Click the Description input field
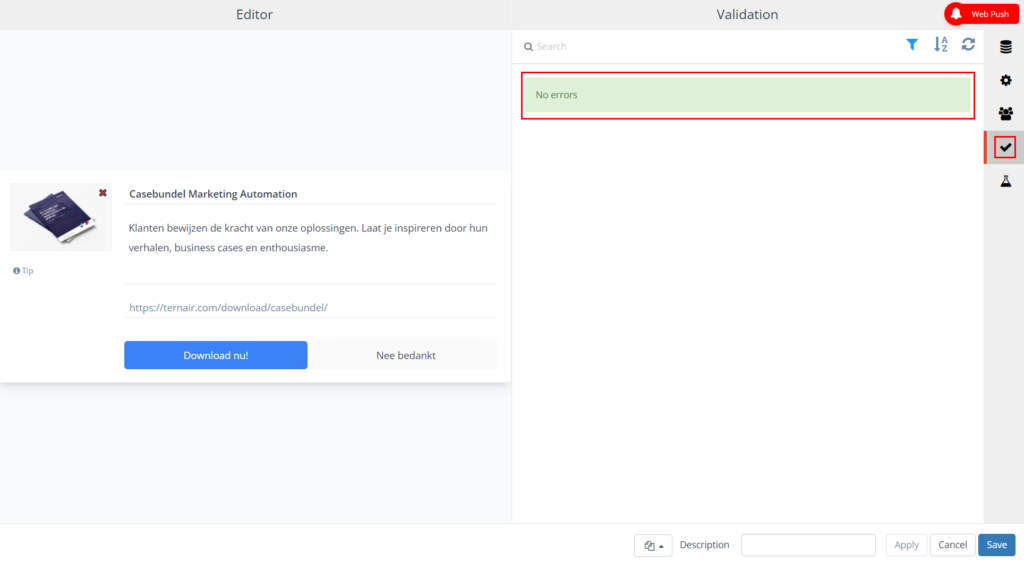 (808, 545)
